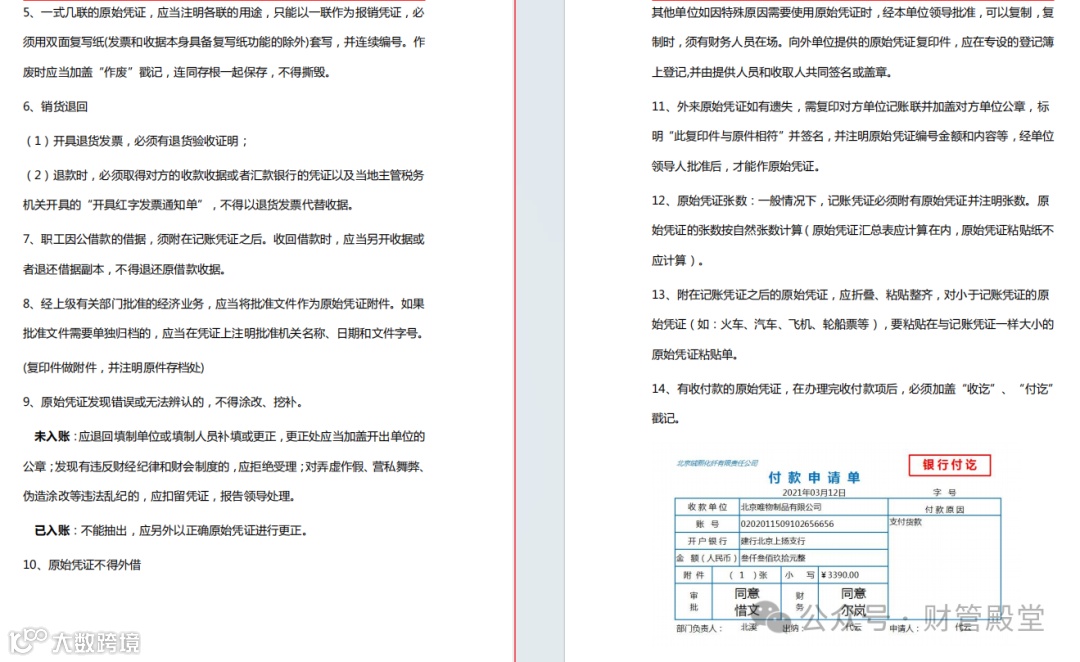Click the line starting '(2)退款时,必须取得对方的收款收据'
The height and width of the screenshot is (662, 1080).
224,176
